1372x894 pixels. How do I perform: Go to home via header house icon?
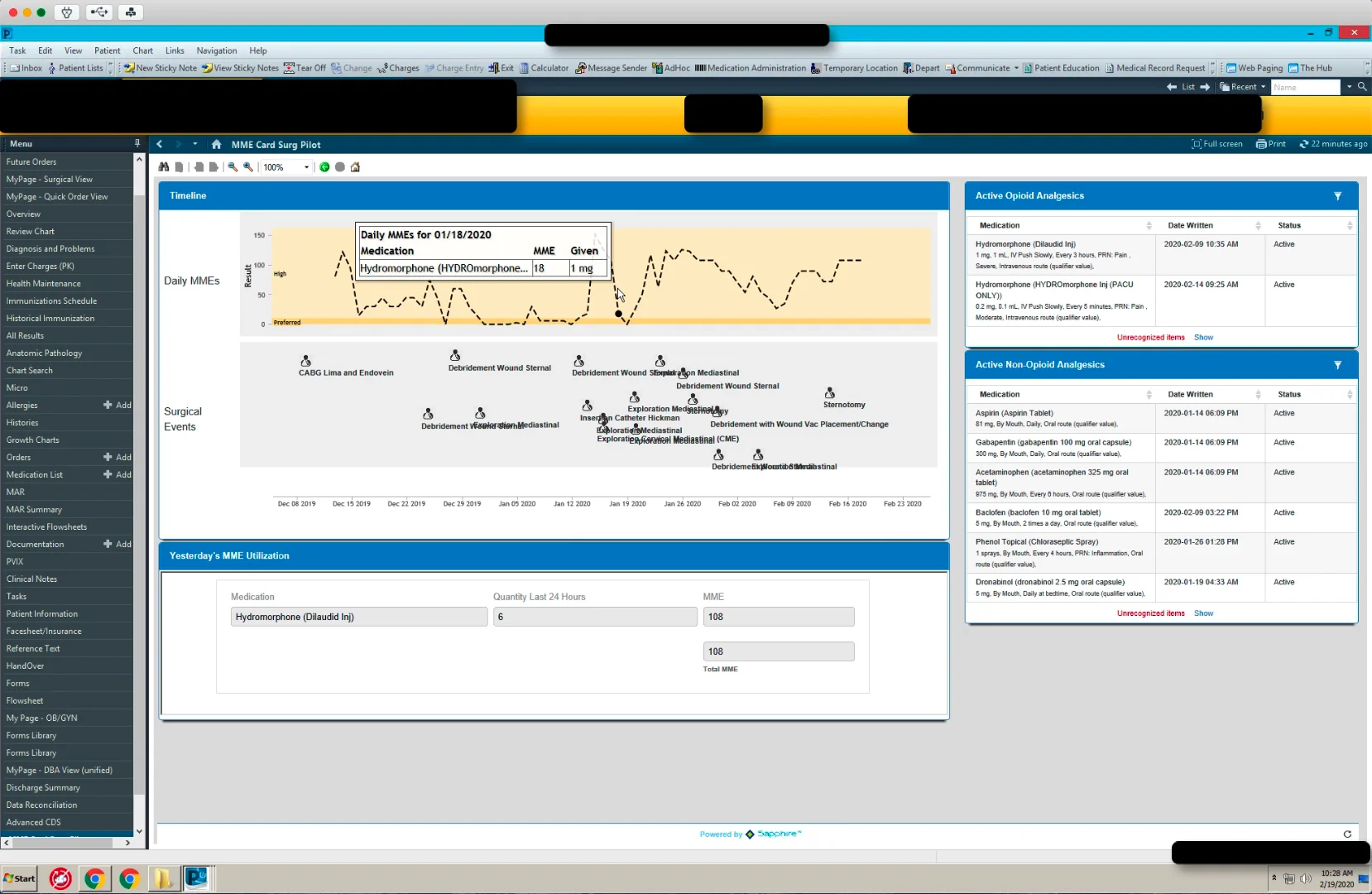[x=216, y=144]
